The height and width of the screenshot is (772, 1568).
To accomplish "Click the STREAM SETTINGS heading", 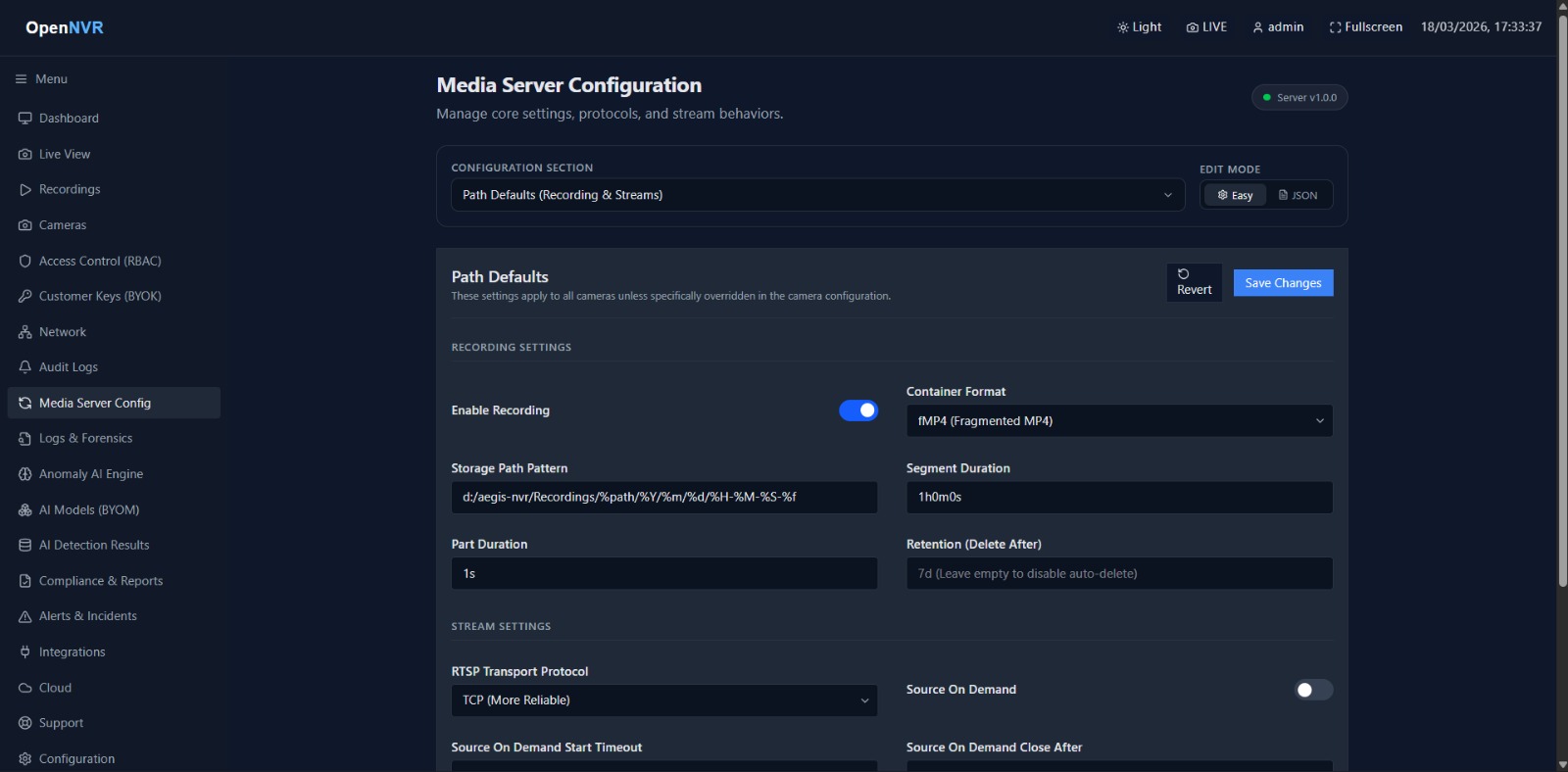I will coord(501,627).
